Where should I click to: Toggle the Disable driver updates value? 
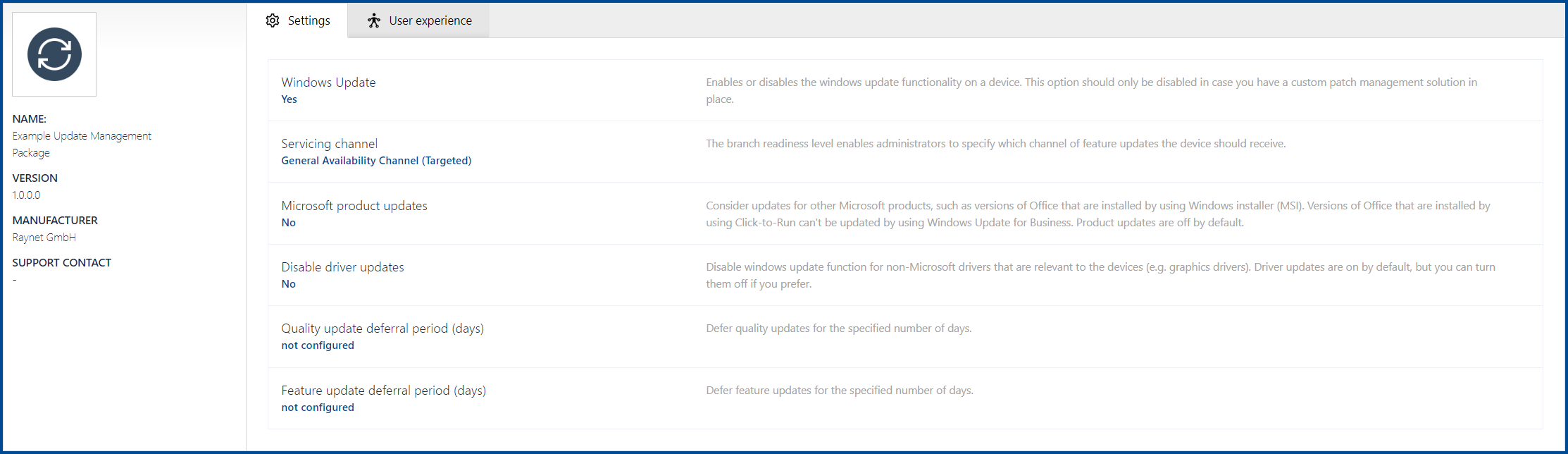[289, 283]
